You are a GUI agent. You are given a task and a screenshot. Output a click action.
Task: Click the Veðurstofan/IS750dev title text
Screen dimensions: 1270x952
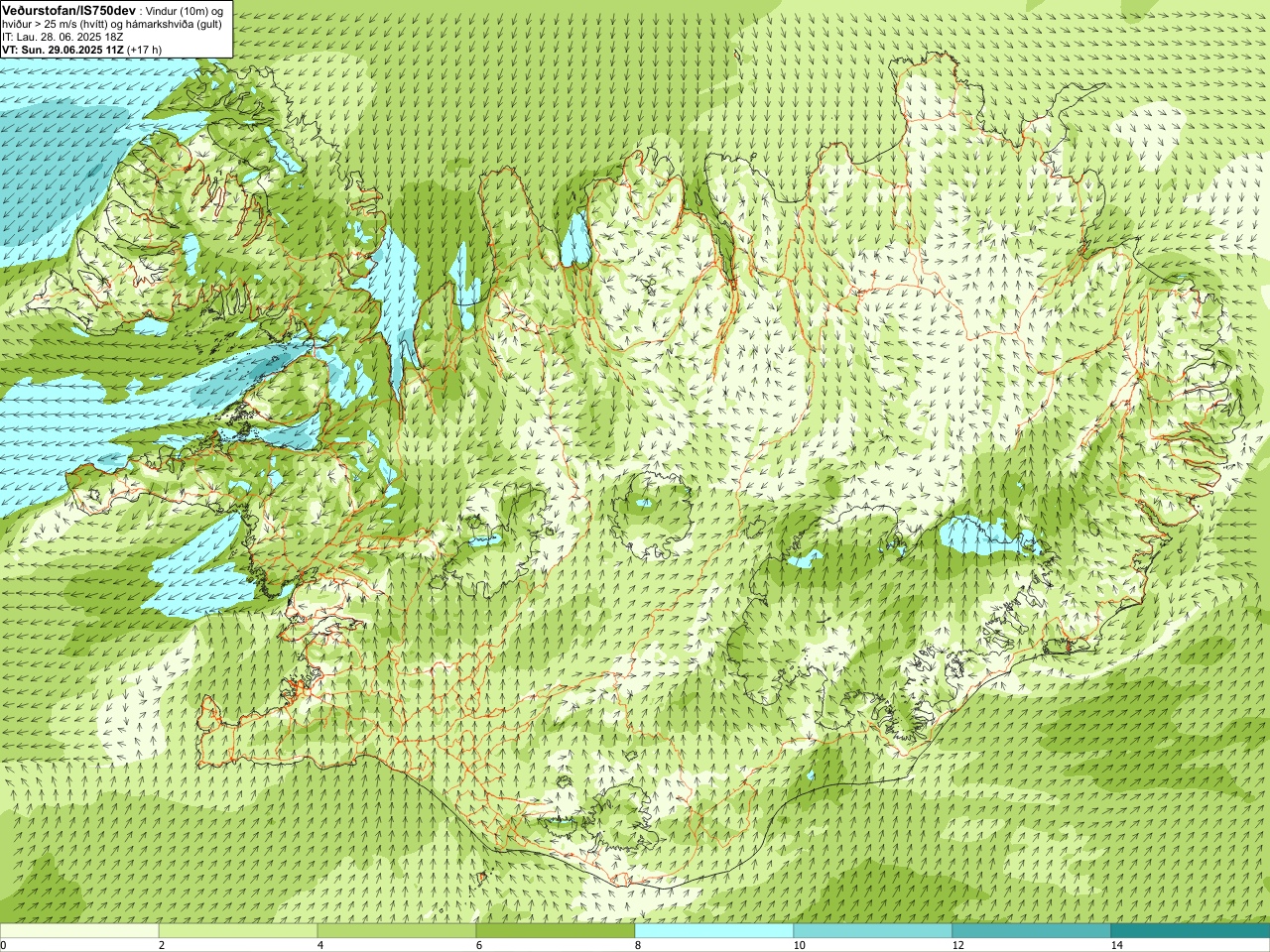click(x=68, y=10)
